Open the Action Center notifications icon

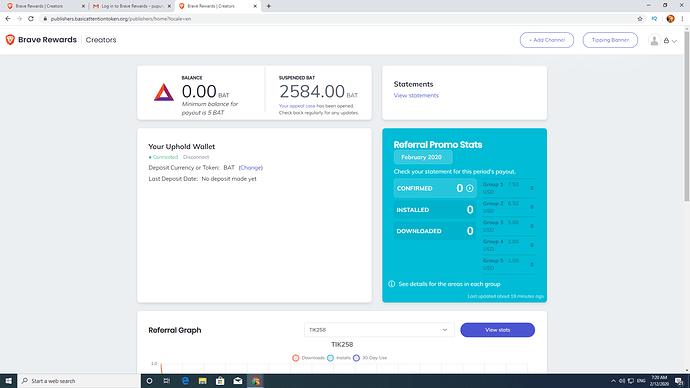(x=679, y=381)
